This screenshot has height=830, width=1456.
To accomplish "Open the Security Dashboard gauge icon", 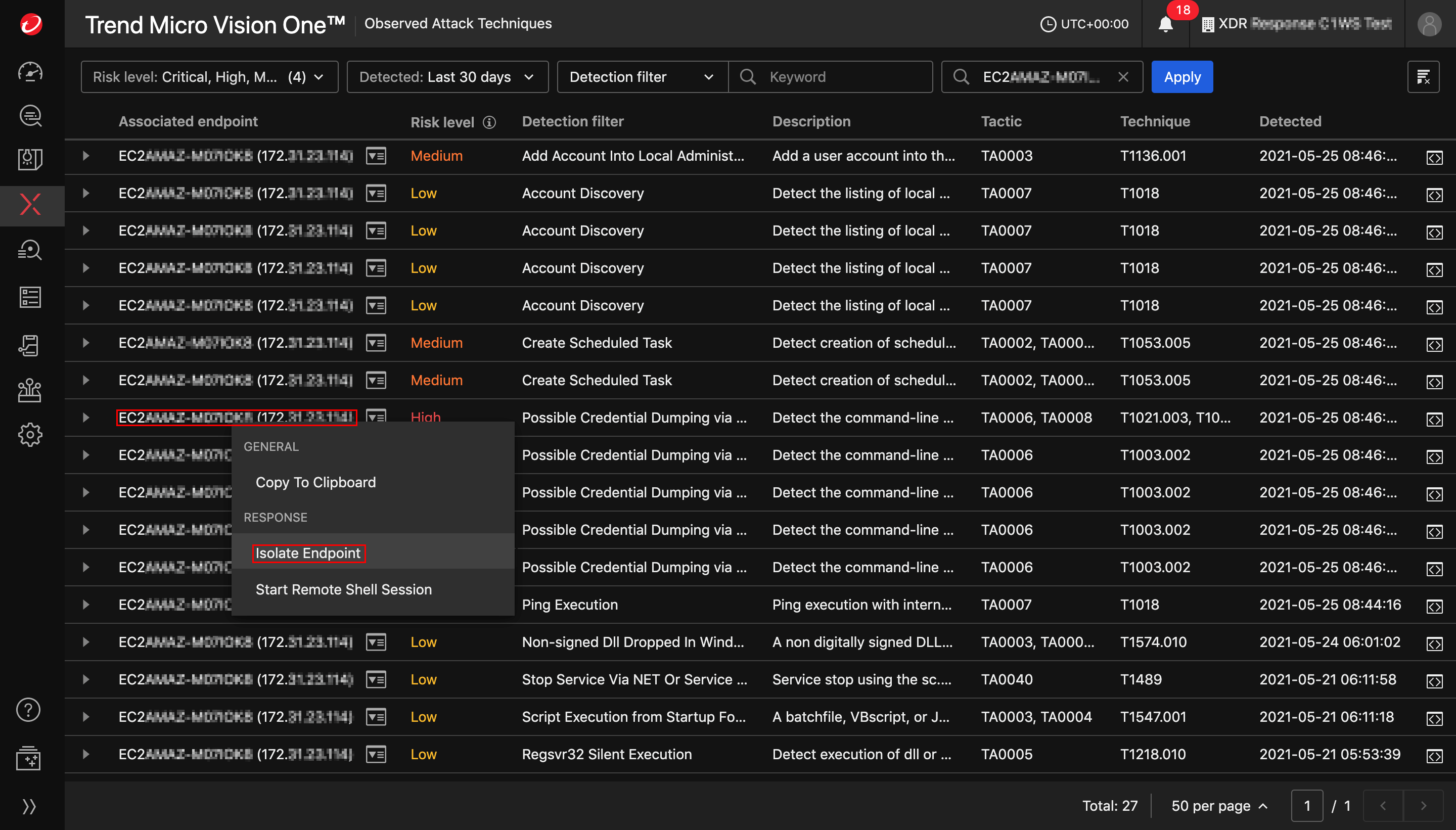I will click(30, 71).
